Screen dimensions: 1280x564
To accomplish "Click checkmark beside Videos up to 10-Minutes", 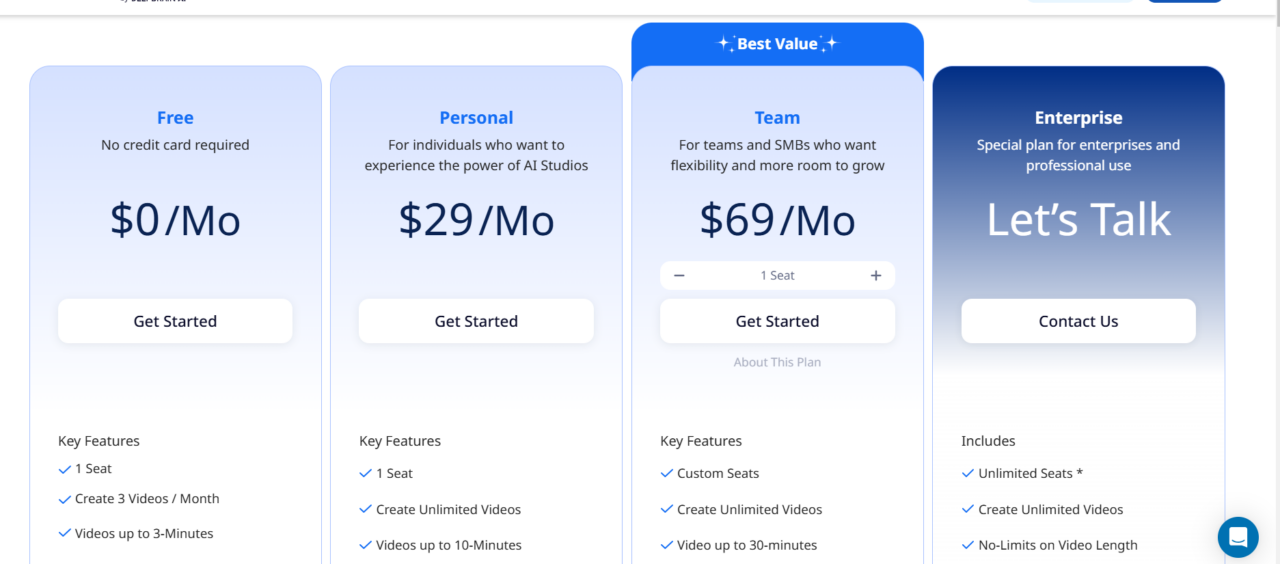I will click(x=366, y=545).
